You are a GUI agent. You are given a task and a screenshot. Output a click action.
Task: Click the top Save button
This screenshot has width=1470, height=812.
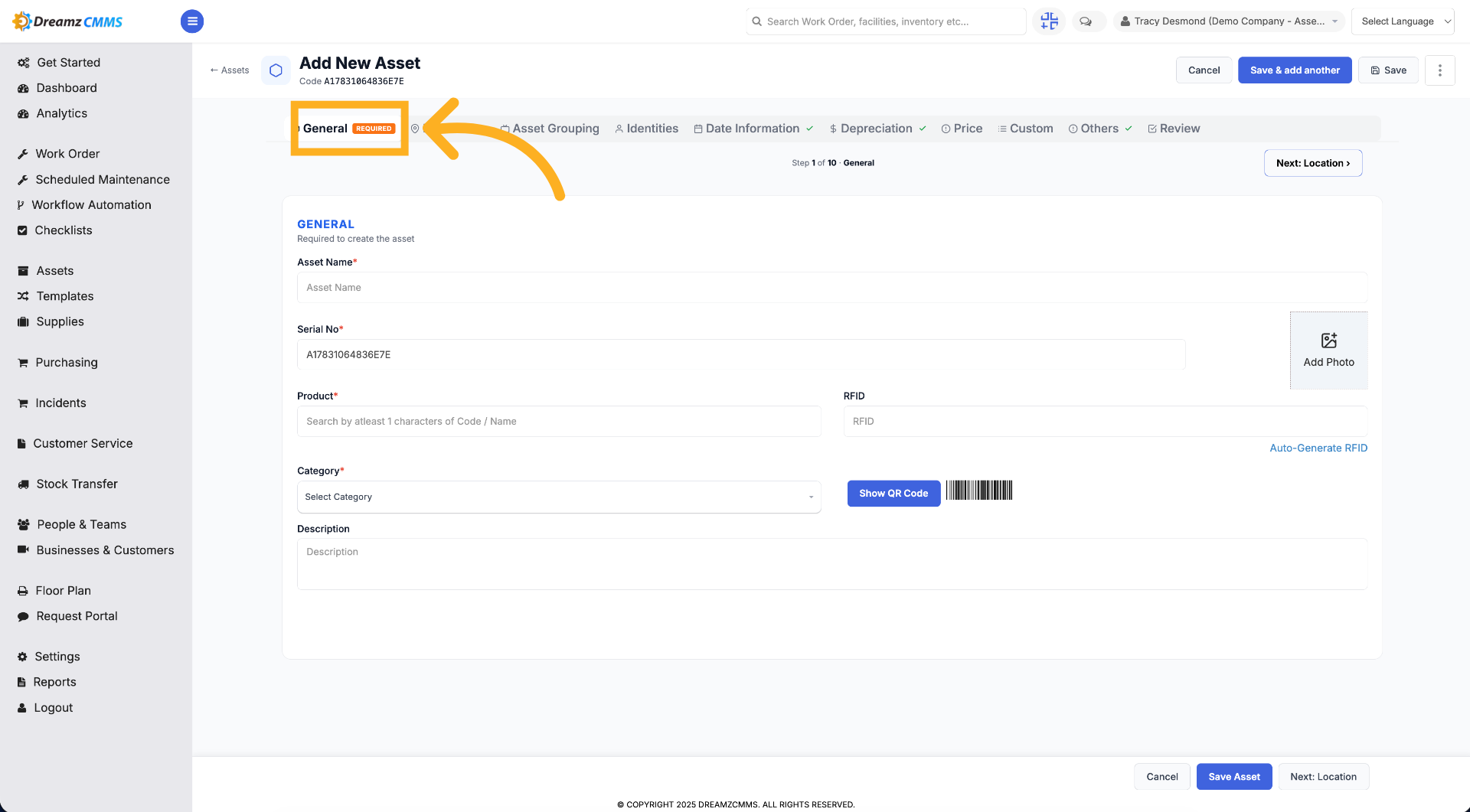click(x=1388, y=70)
